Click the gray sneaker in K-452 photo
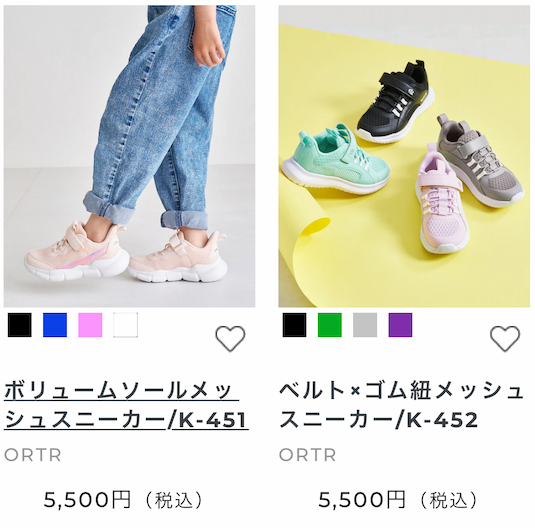This screenshot has width=535, height=528. pyautogui.click(x=480, y=161)
